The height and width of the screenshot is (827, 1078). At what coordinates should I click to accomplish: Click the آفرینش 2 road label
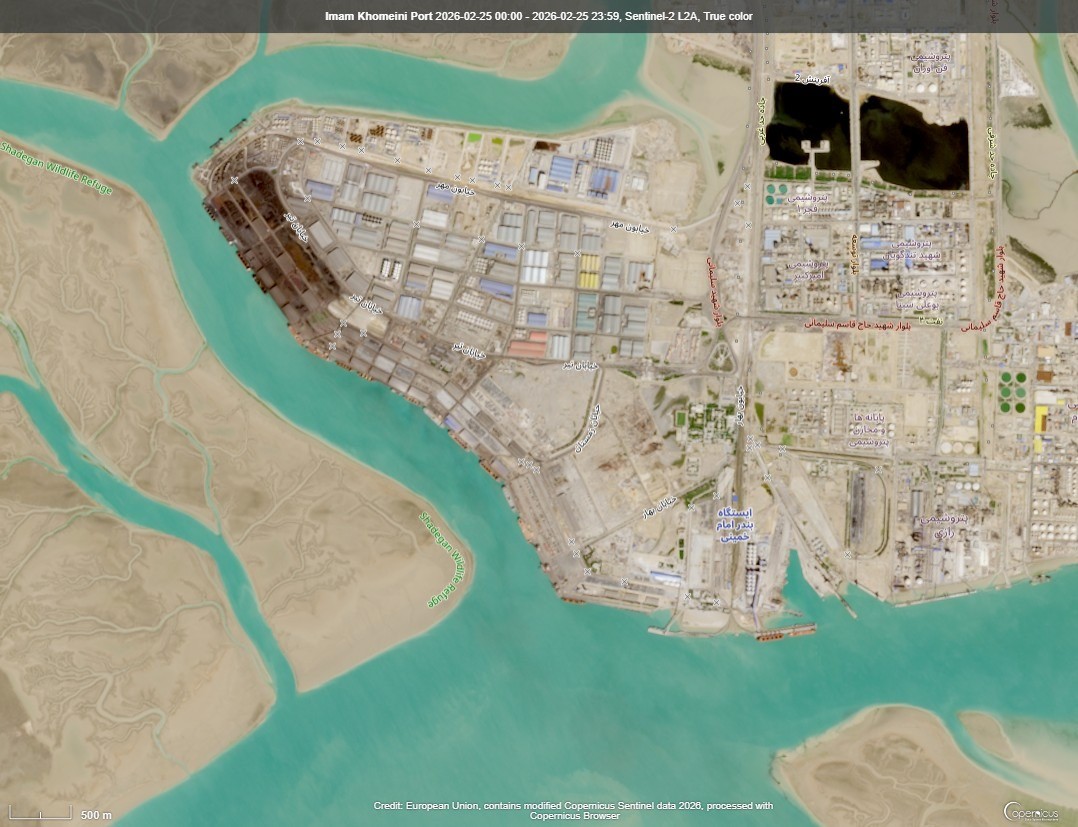(x=811, y=79)
